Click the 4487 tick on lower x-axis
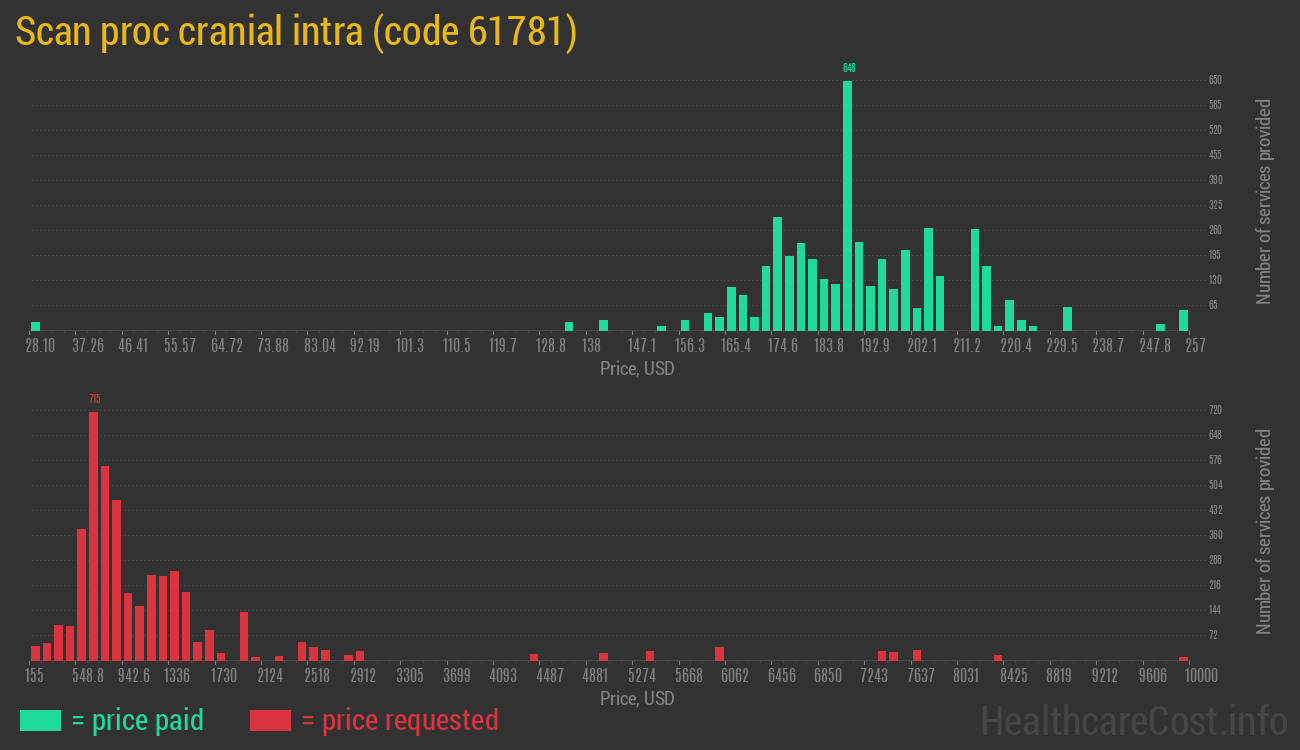Image resolution: width=1300 pixels, height=750 pixels. [549, 676]
